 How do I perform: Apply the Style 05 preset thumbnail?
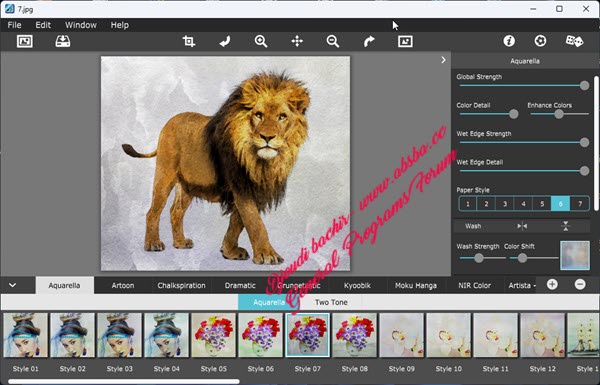coord(214,335)
